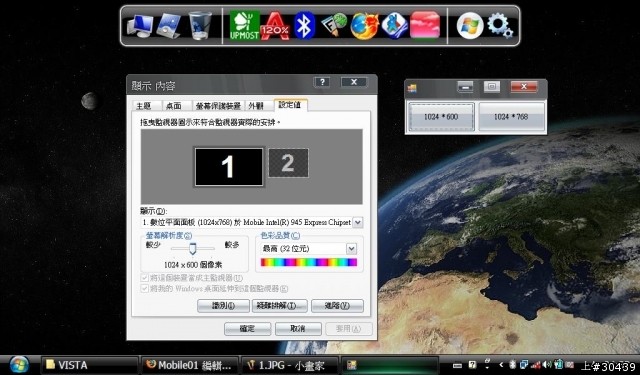The width and height of the screenshot is (640, 375).
Task: Launch the Bluetooth app from the dock
Action: tap(304, 25)
